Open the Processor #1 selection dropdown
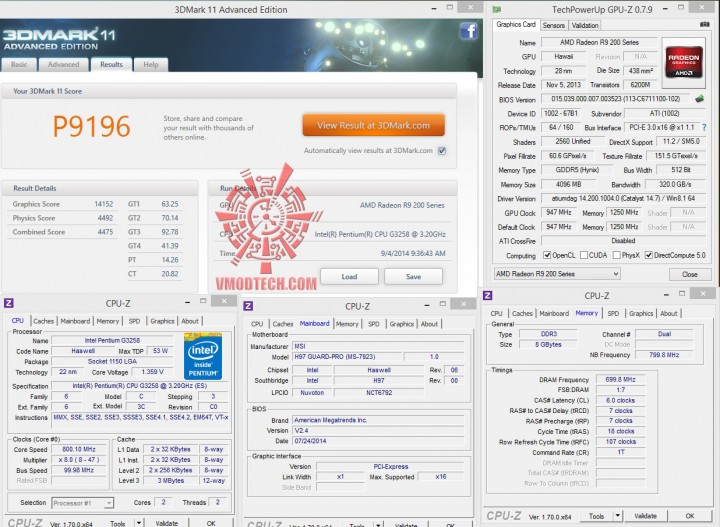This screenshot has width=720, height=527. pyautogui.click(x=83, y=503)
